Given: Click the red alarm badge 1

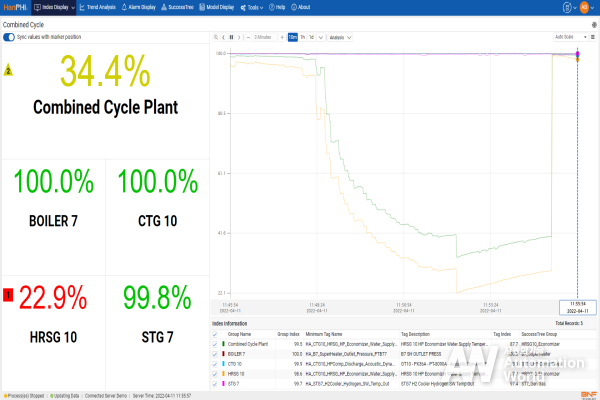Looking at the screenshot, I should point(8,295).
